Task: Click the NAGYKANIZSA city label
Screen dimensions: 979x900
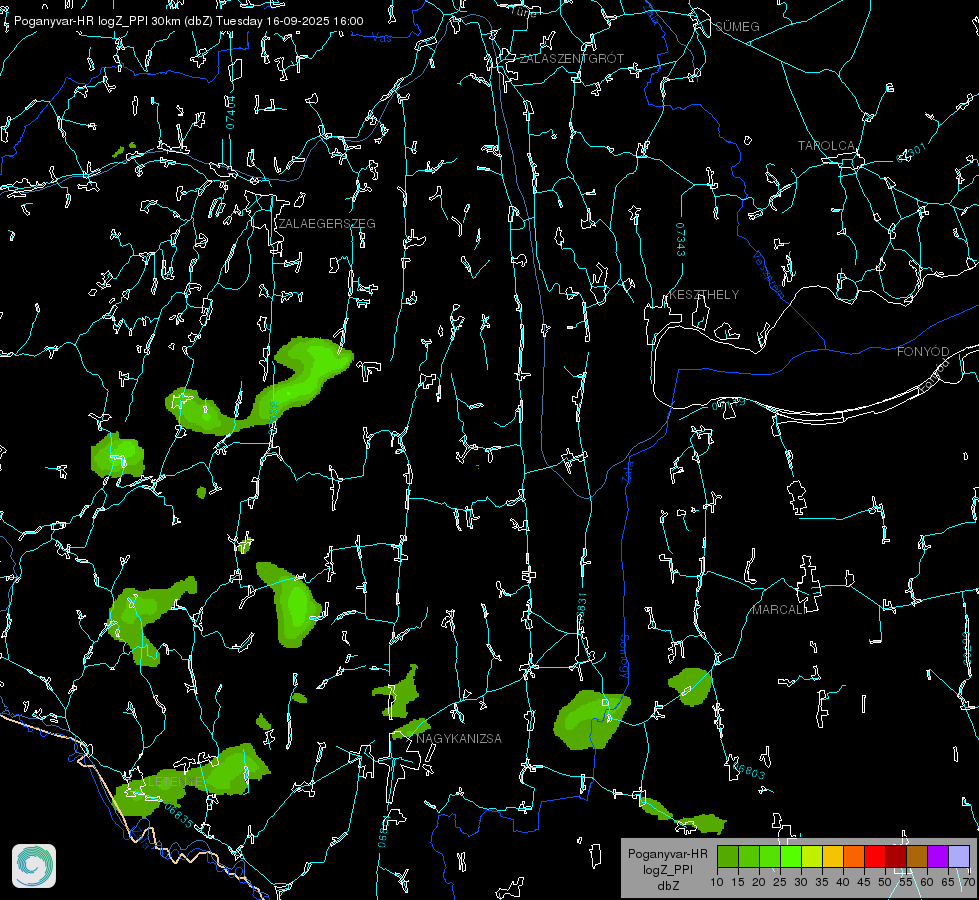Action: (x=459, y=739)
